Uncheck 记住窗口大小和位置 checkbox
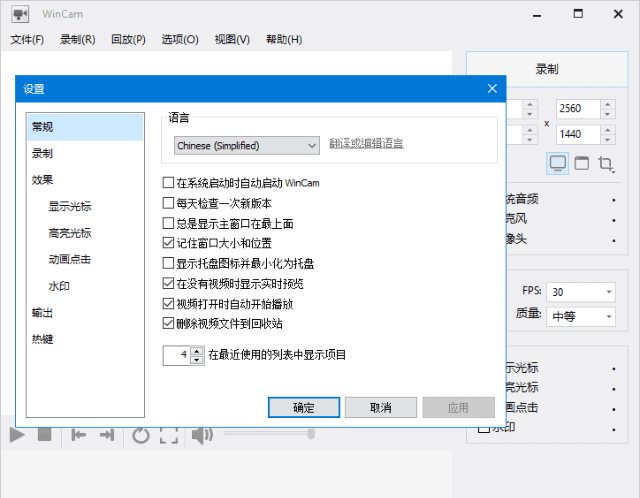The width and height of the screenshot is (640, 498). [168, 243]
